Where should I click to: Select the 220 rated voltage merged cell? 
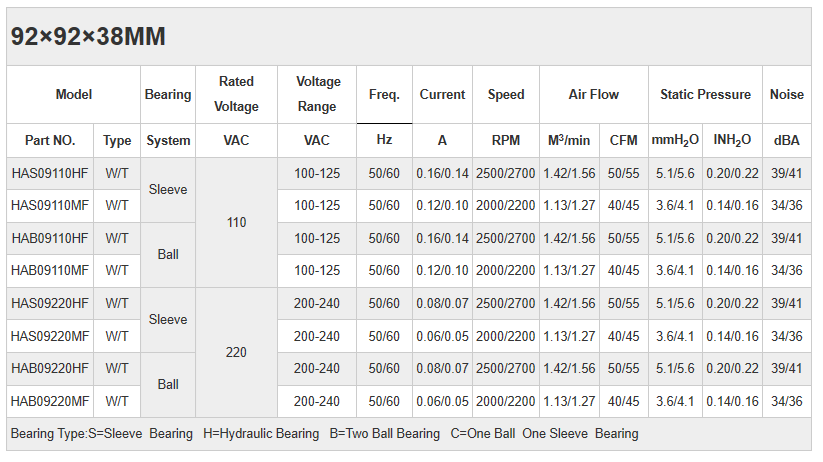[x=236, y=353]
